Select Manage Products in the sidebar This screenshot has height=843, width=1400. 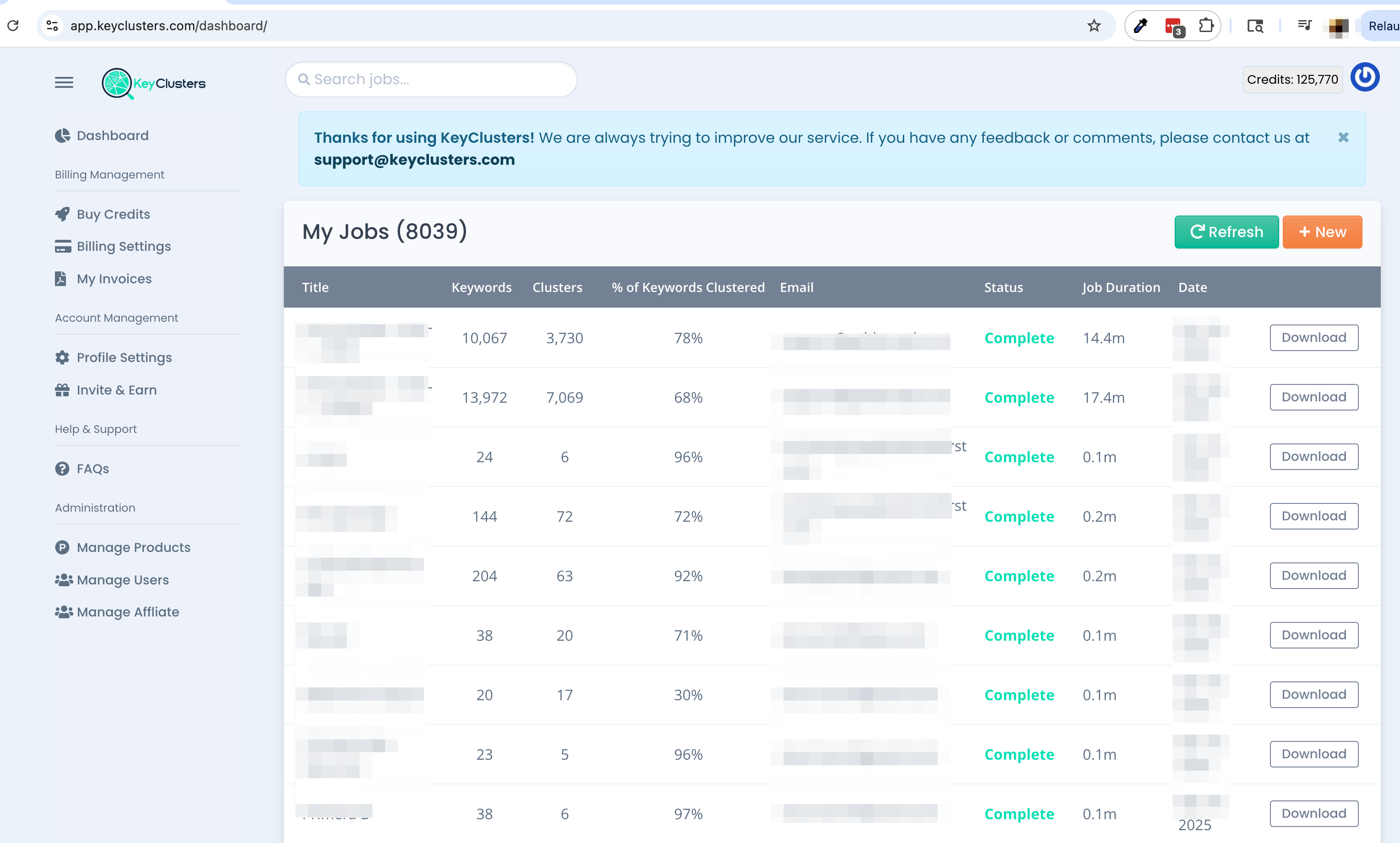133,547
